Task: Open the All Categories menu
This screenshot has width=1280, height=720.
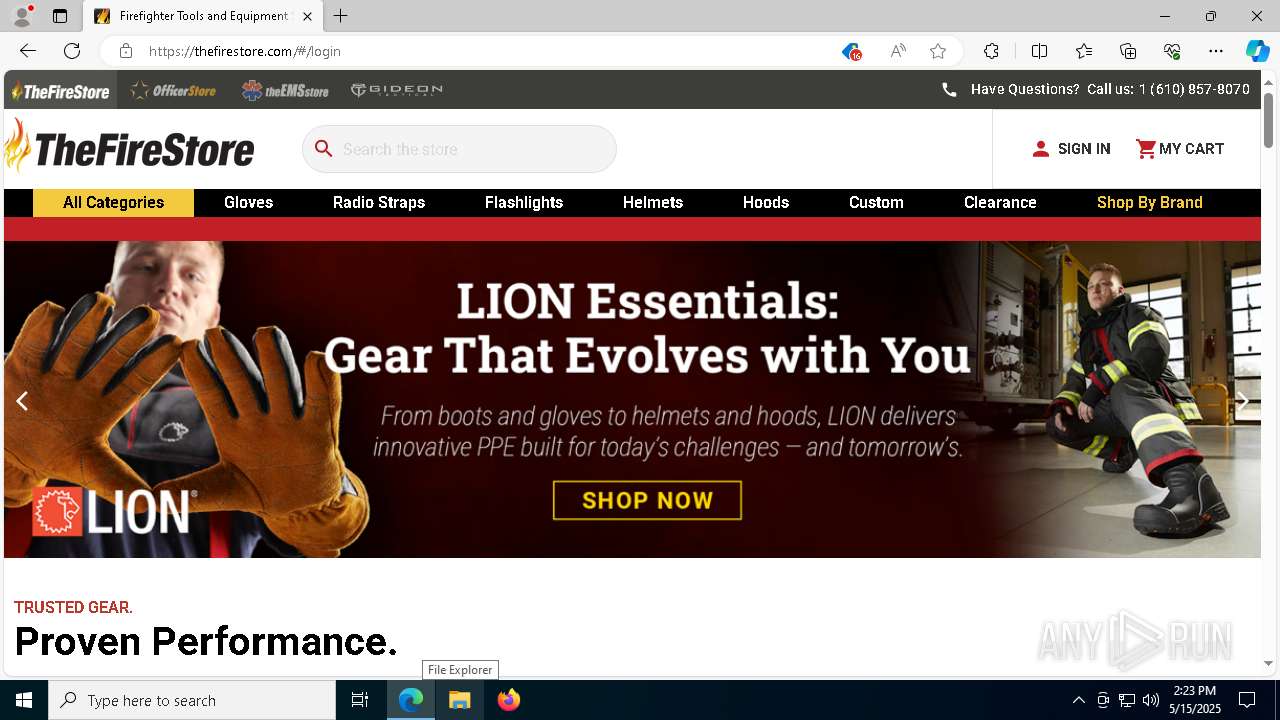Action: tap(113, 202)
